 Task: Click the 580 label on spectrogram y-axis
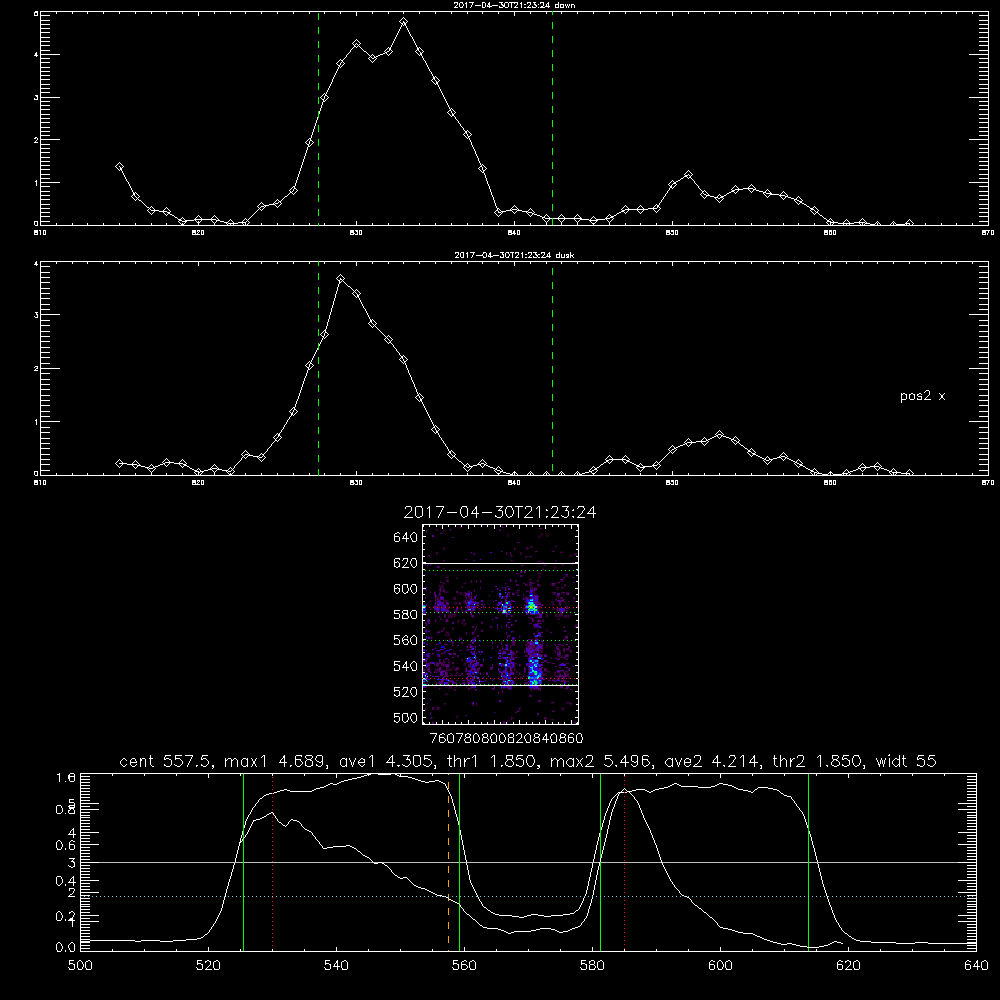click(x=406, y=615)
